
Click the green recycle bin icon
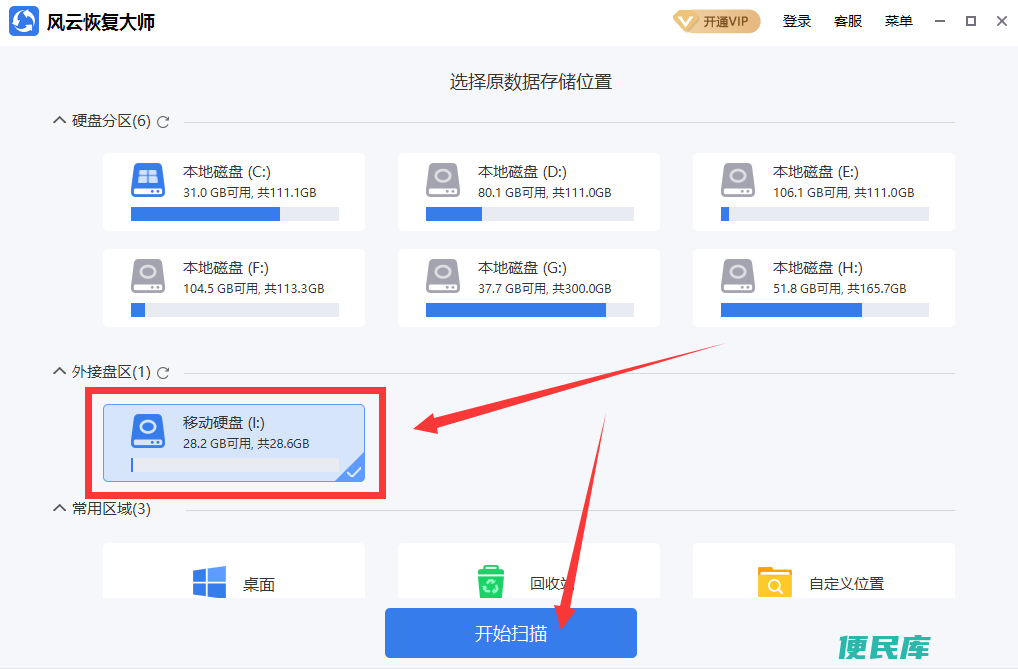(x=491, y=581)
